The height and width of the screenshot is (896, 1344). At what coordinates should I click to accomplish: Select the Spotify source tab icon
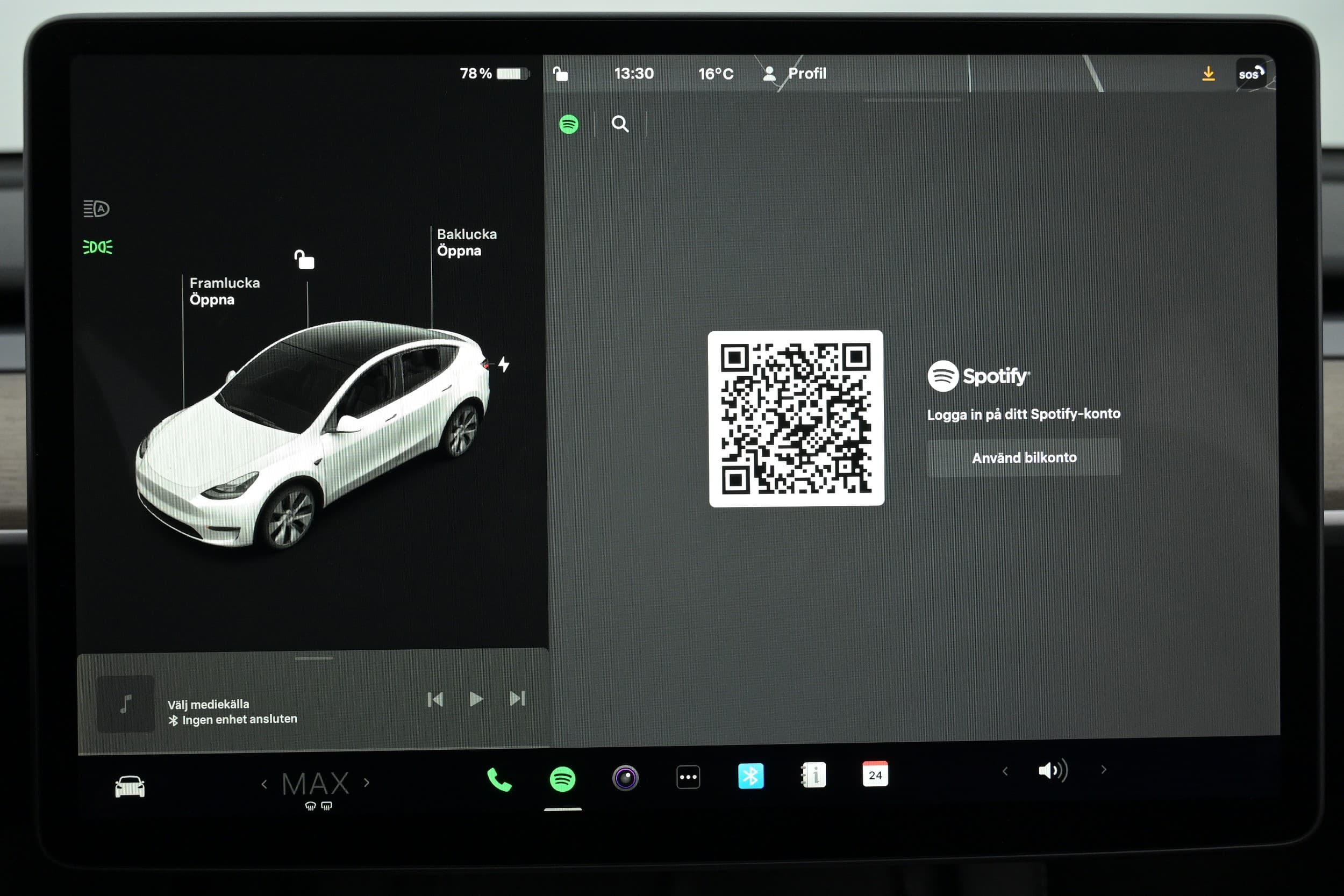point(569,124)
